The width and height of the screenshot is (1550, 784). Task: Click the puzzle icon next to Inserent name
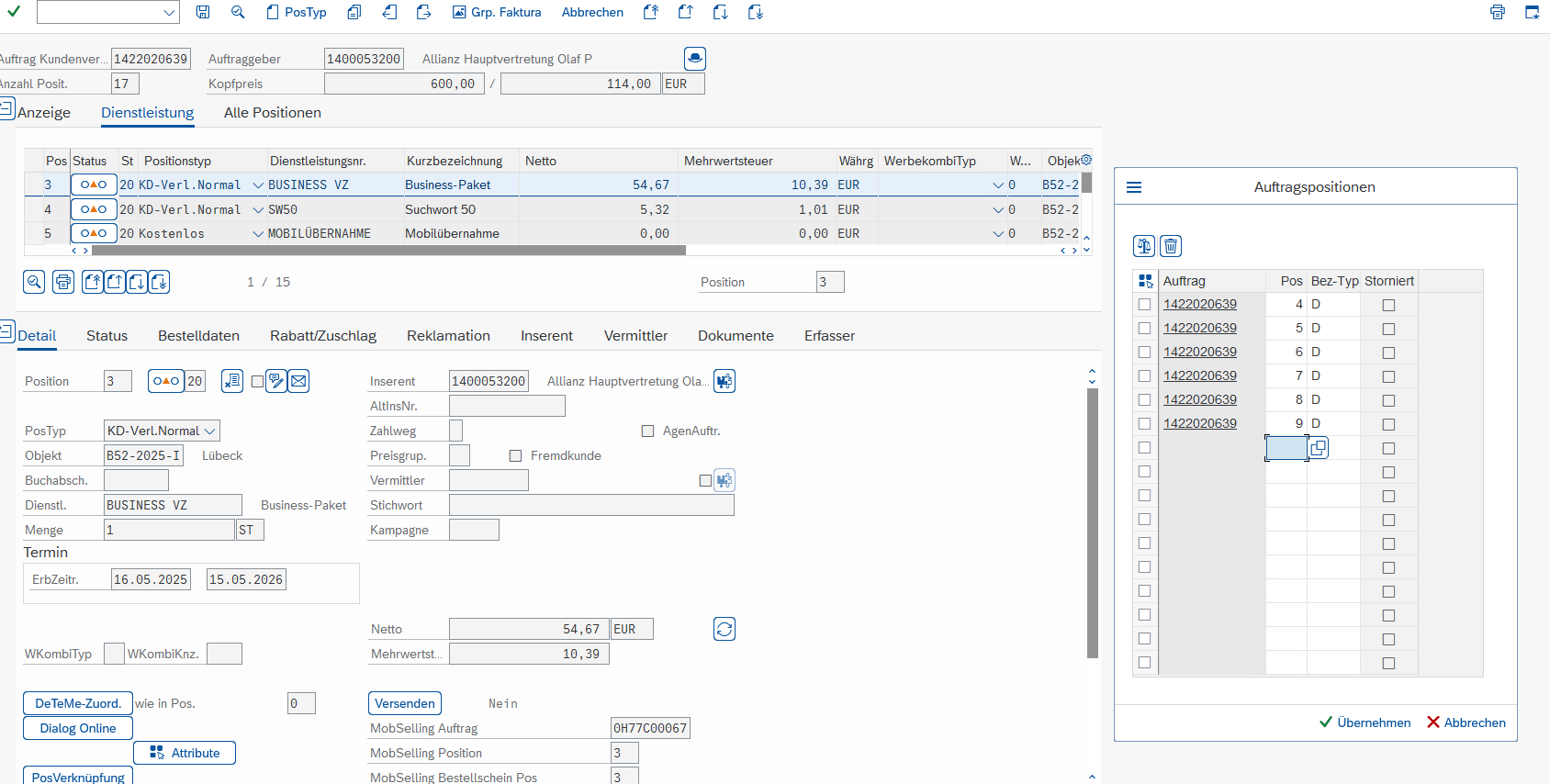point(724,381)
